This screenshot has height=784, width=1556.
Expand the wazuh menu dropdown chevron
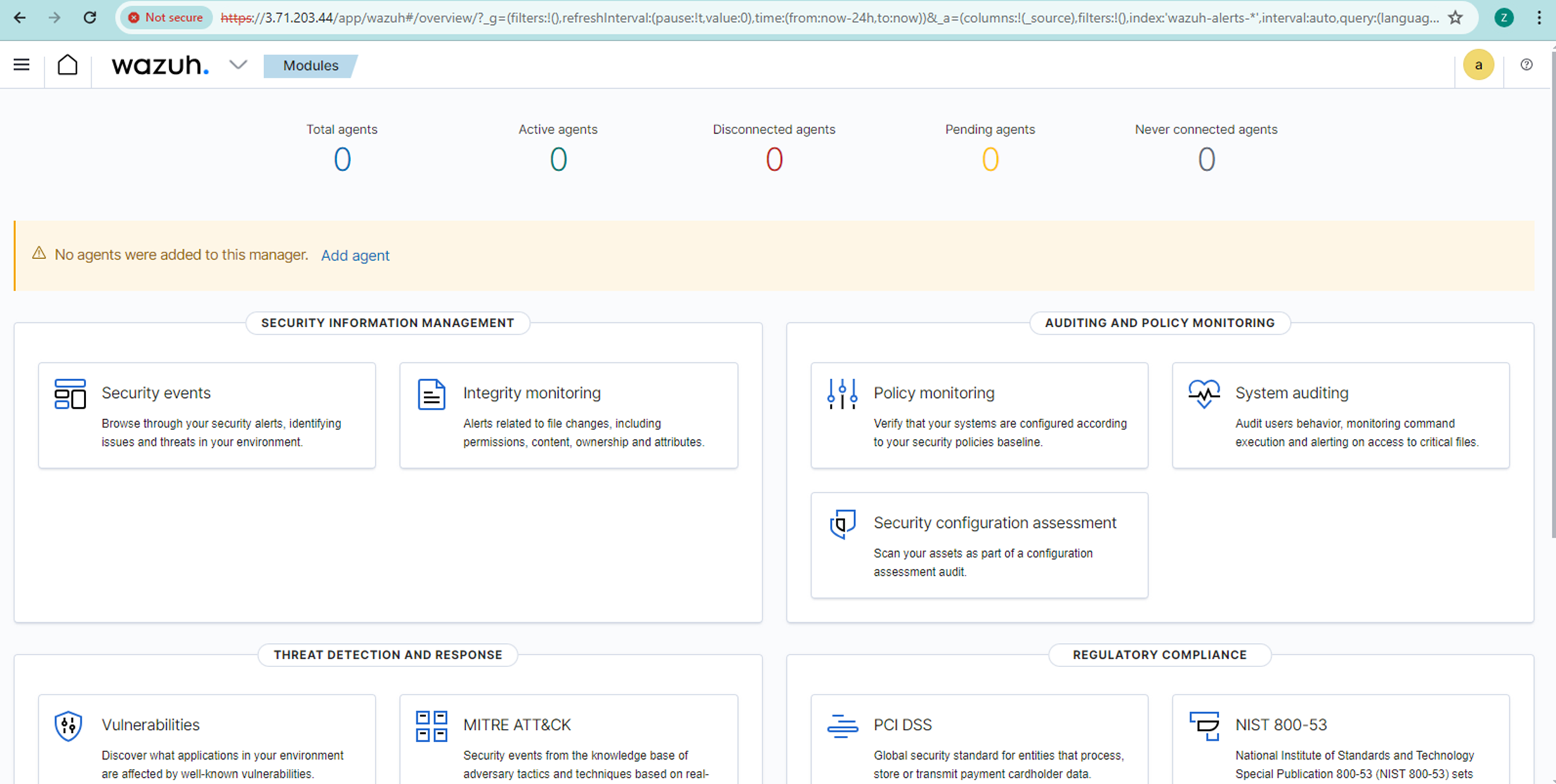(238, 64)
